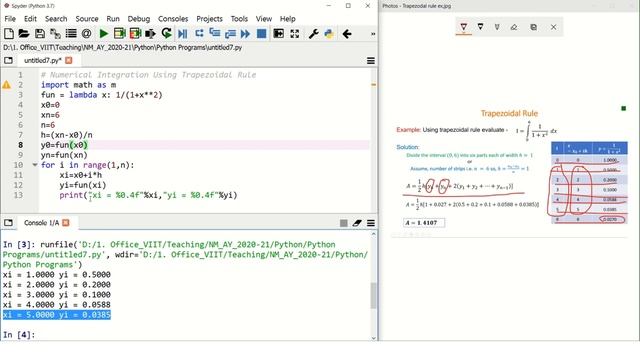The height and width of the screenshot is (360, 640).
Task: Select the eraser tool in Photos
Action: point(514,27)
